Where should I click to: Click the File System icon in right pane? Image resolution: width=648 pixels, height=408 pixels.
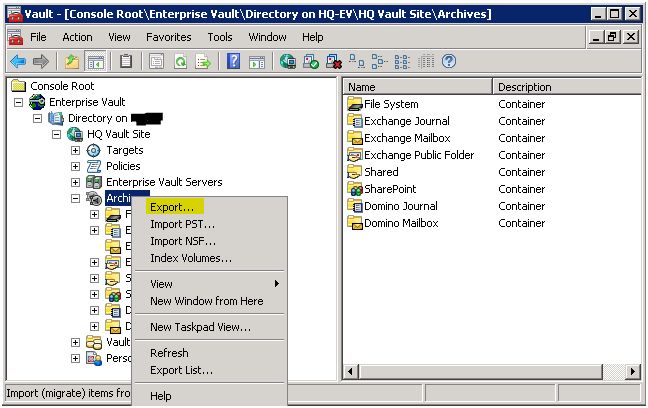point(355,104)
